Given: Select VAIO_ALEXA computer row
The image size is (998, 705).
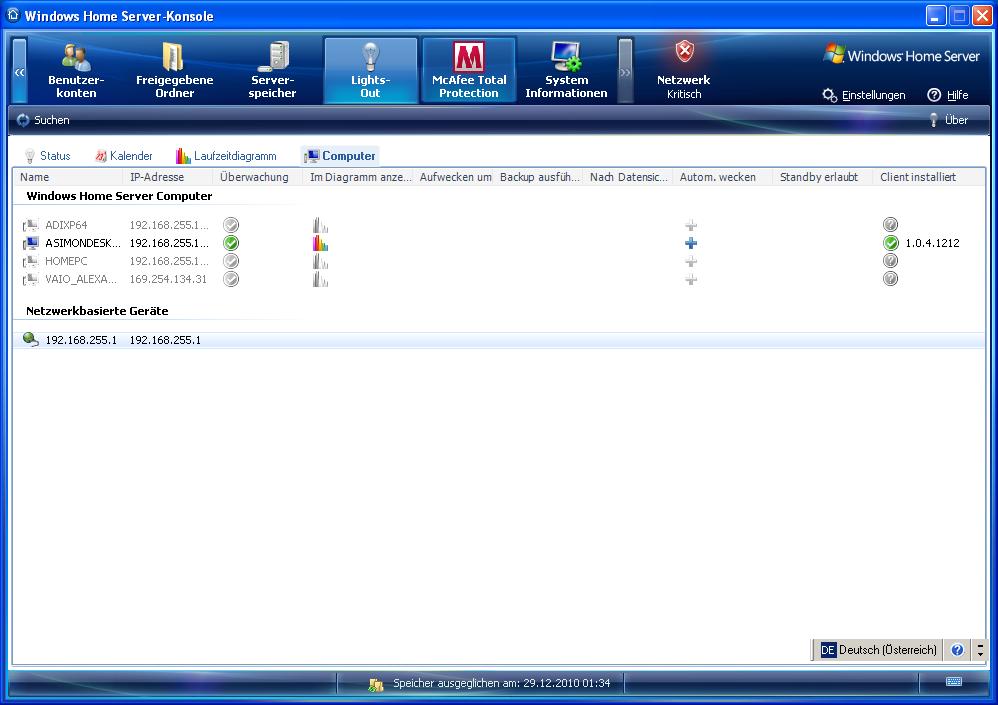Looking at the screenshot, I should pyautogui.click(x=499, y=279).
